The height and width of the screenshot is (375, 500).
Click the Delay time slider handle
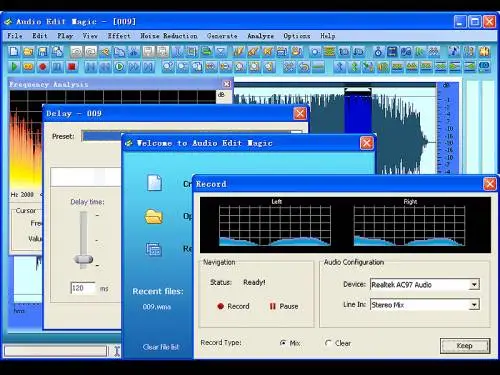coord(83,259)
